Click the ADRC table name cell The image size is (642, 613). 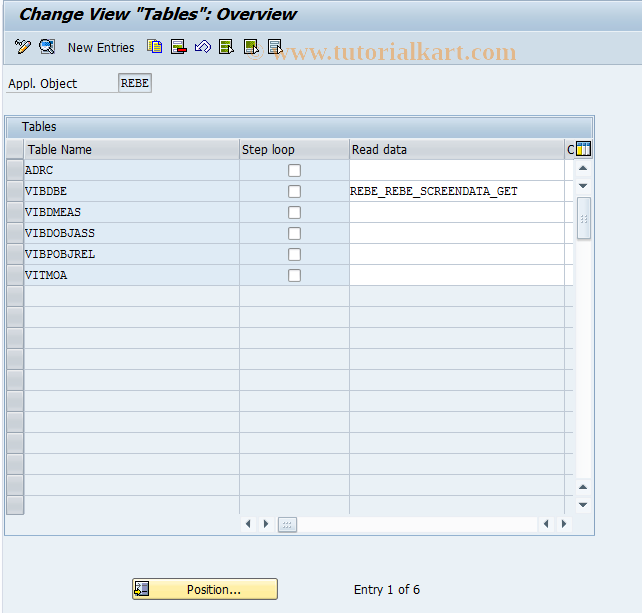coord(131,170)
